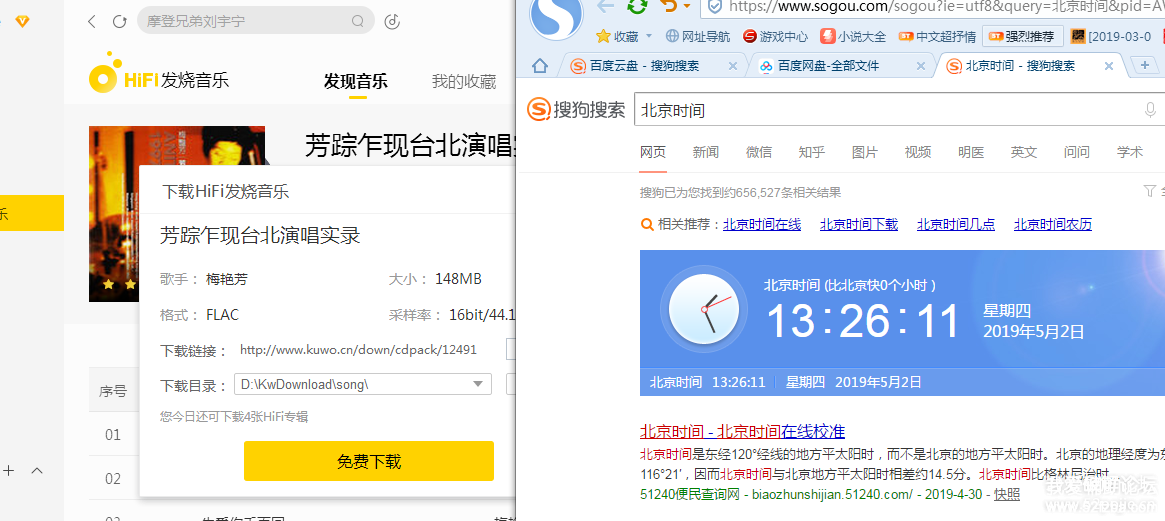Refresh the HiFi music page
This screenshot has height=521, width=1165.
pos(119,21)
